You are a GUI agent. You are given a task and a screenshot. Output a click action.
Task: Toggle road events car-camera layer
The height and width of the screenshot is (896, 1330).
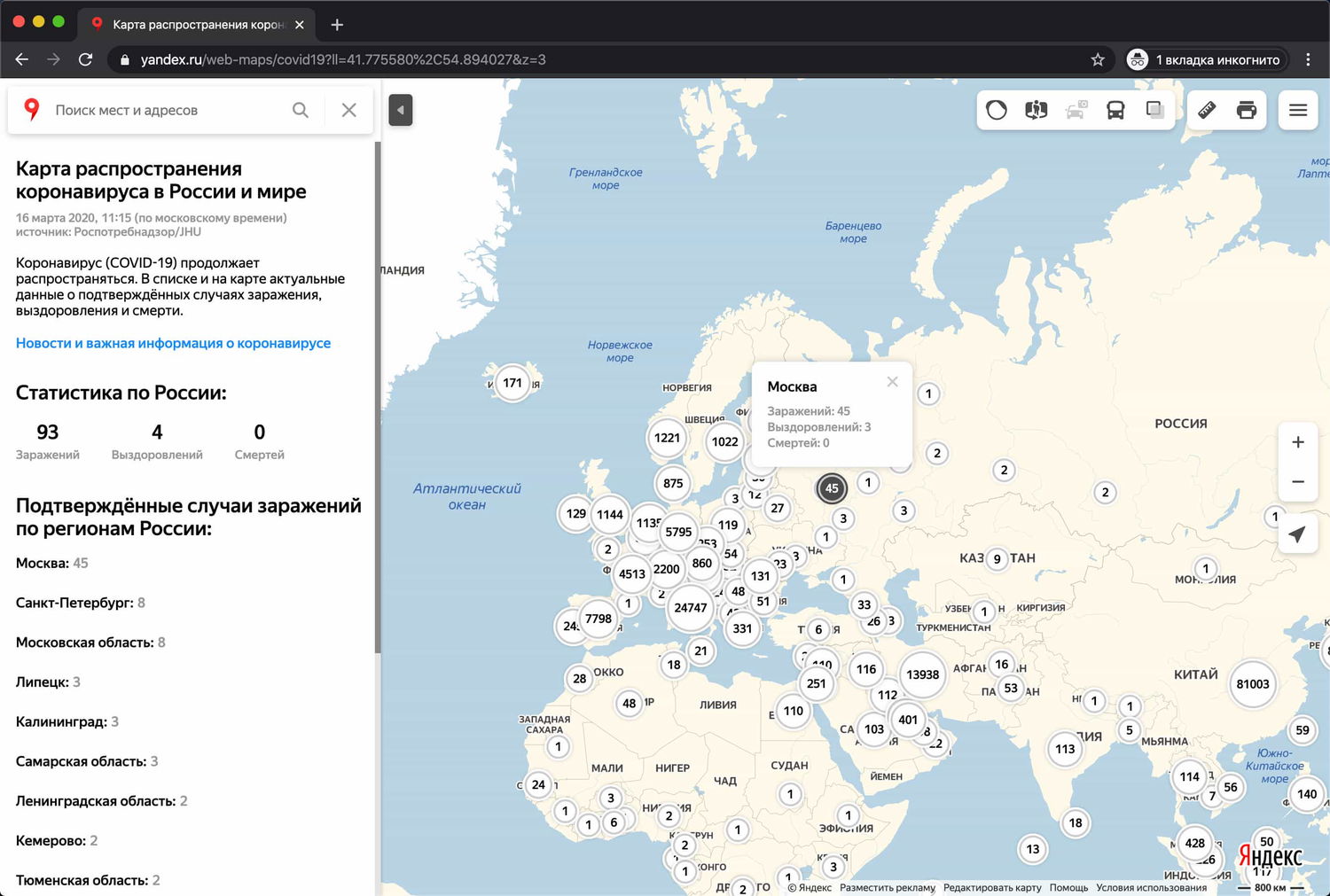pos(1076,110)
